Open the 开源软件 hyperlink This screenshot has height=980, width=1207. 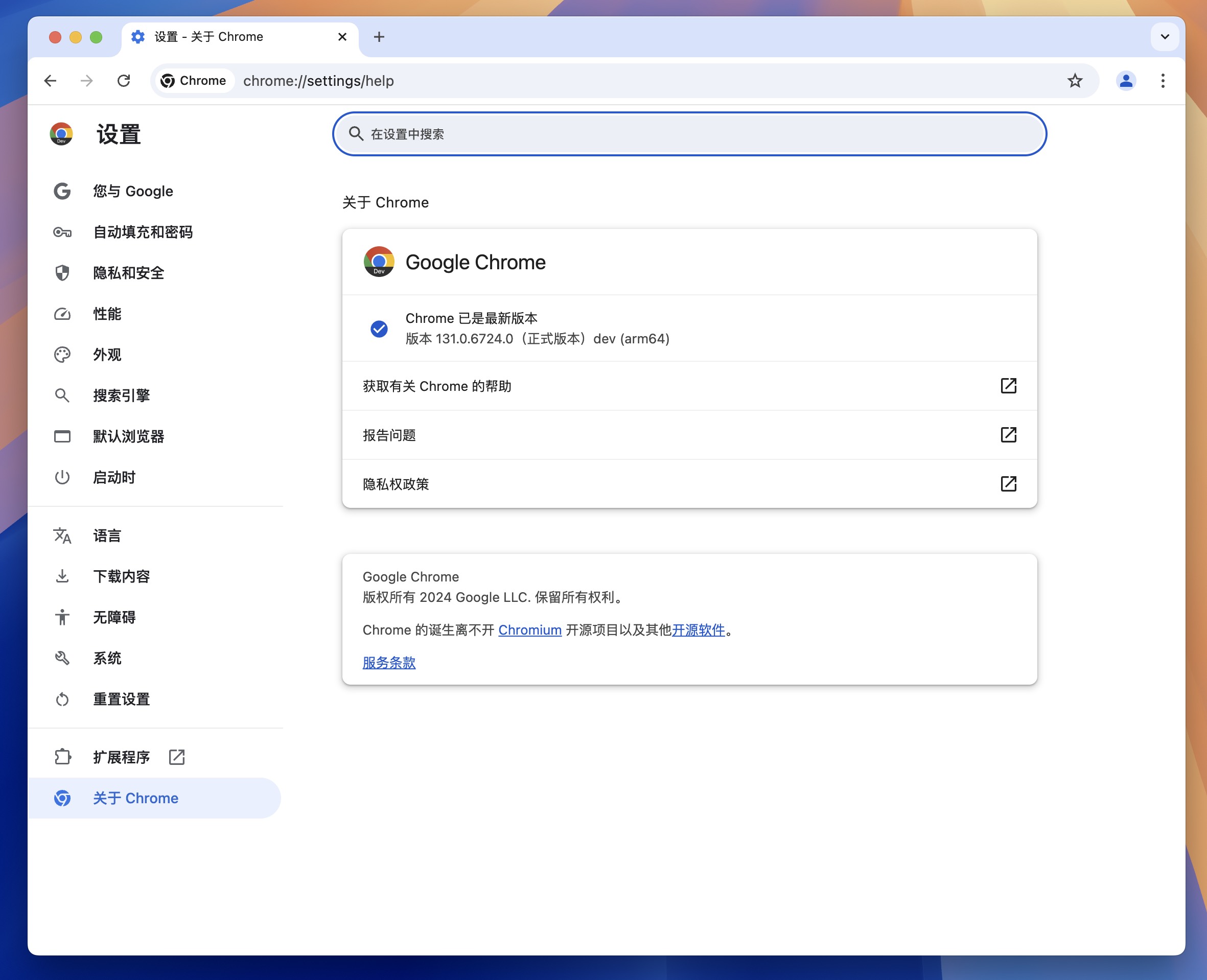699,630
